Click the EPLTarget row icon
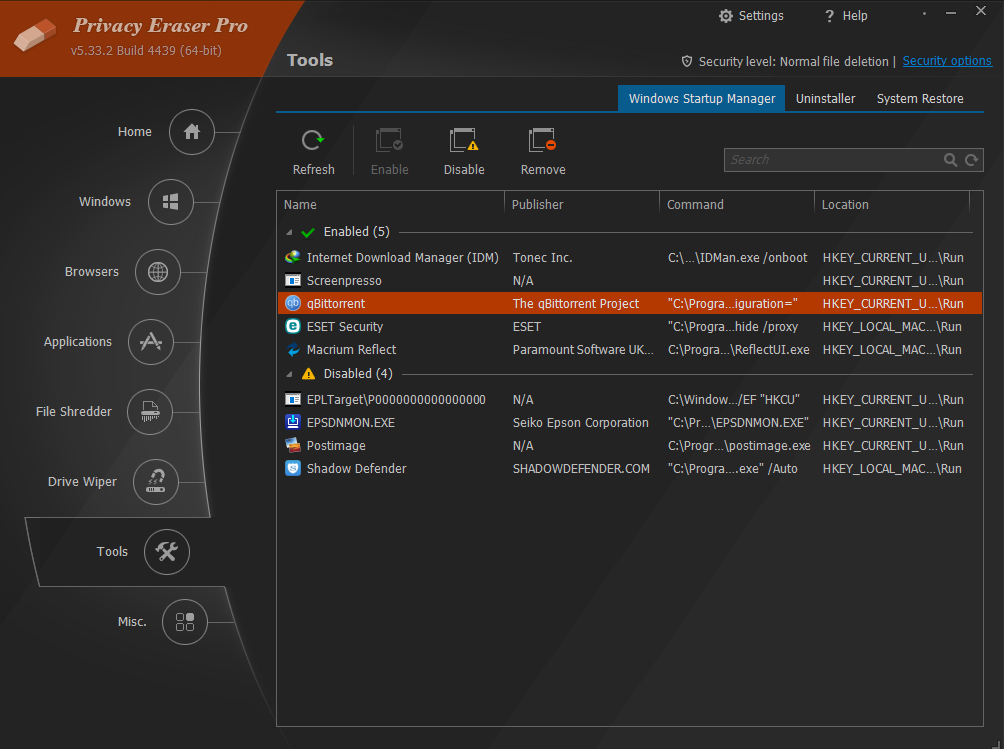This screenshot has width=1004, height=749. click(293, 399)
